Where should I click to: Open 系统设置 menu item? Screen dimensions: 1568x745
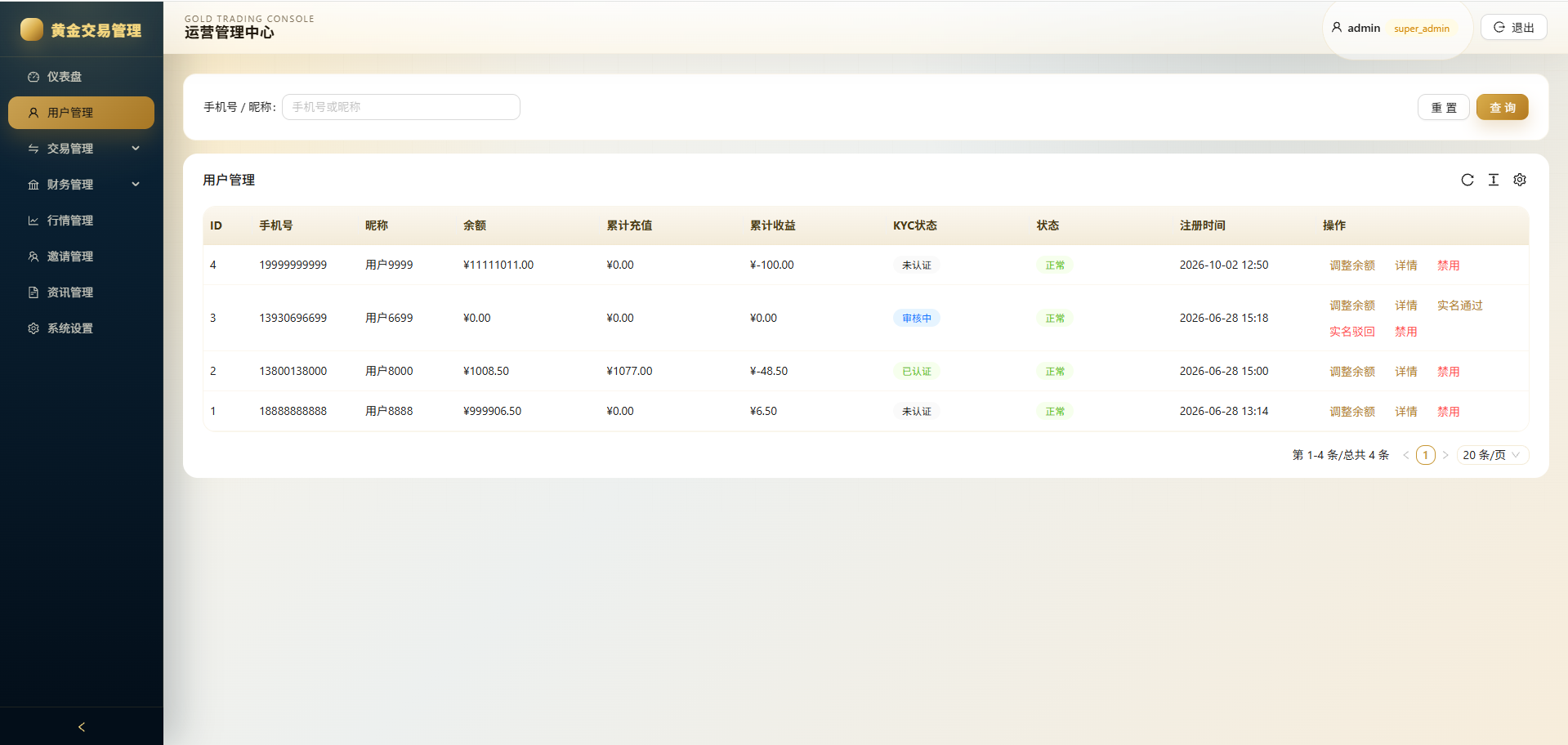(81, 328)
